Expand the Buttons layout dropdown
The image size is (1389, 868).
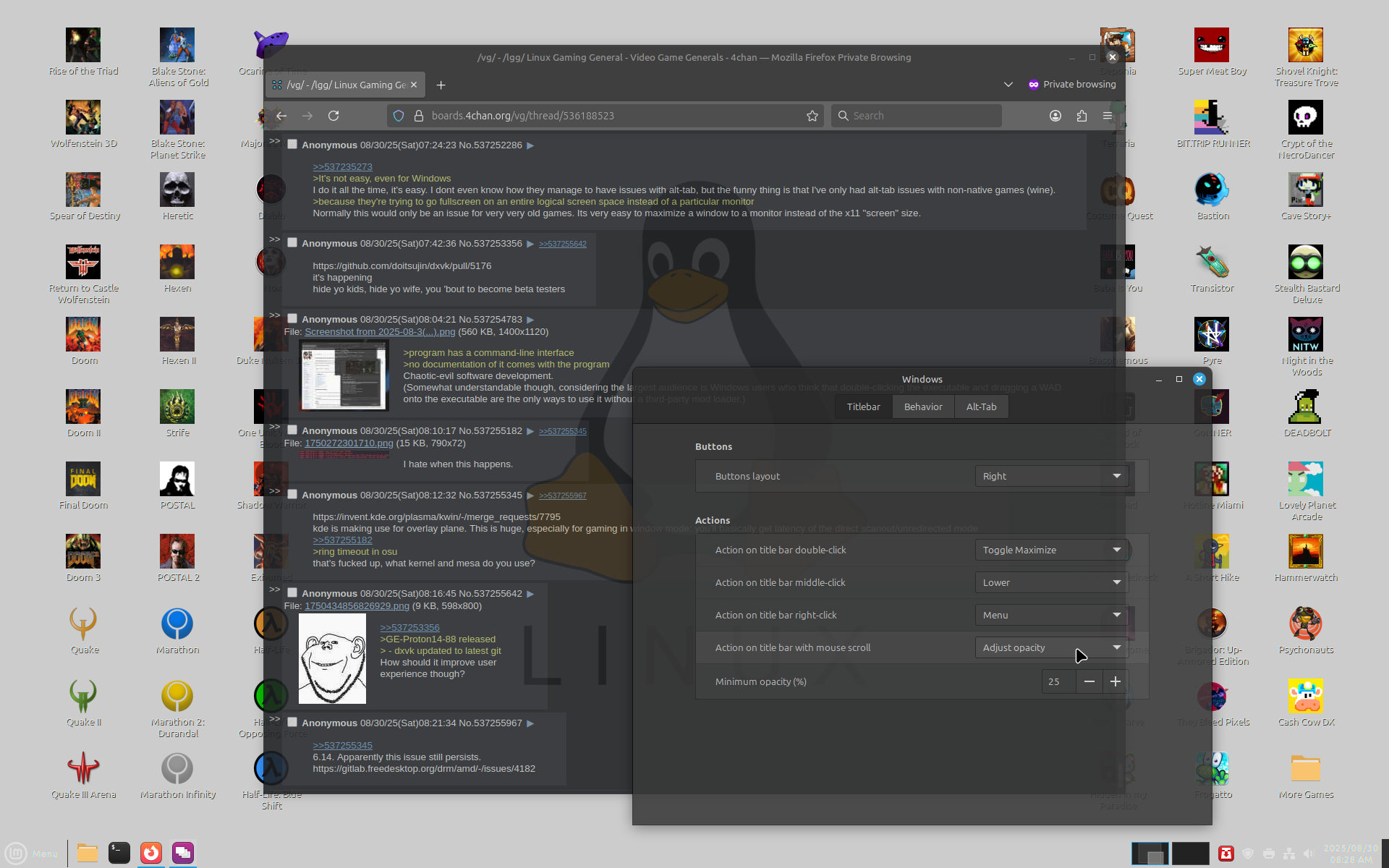point(1051,476)
